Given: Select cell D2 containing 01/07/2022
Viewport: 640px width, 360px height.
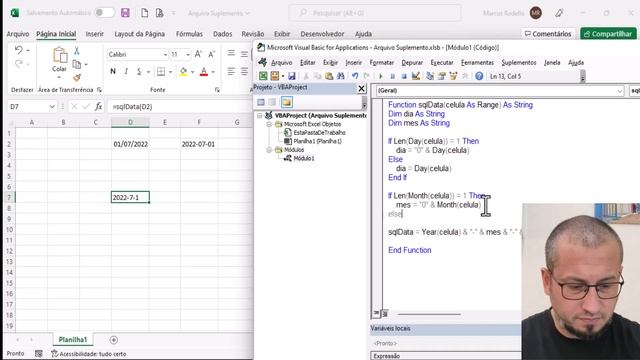Looking at the screenshot, I should click(130, 144).
